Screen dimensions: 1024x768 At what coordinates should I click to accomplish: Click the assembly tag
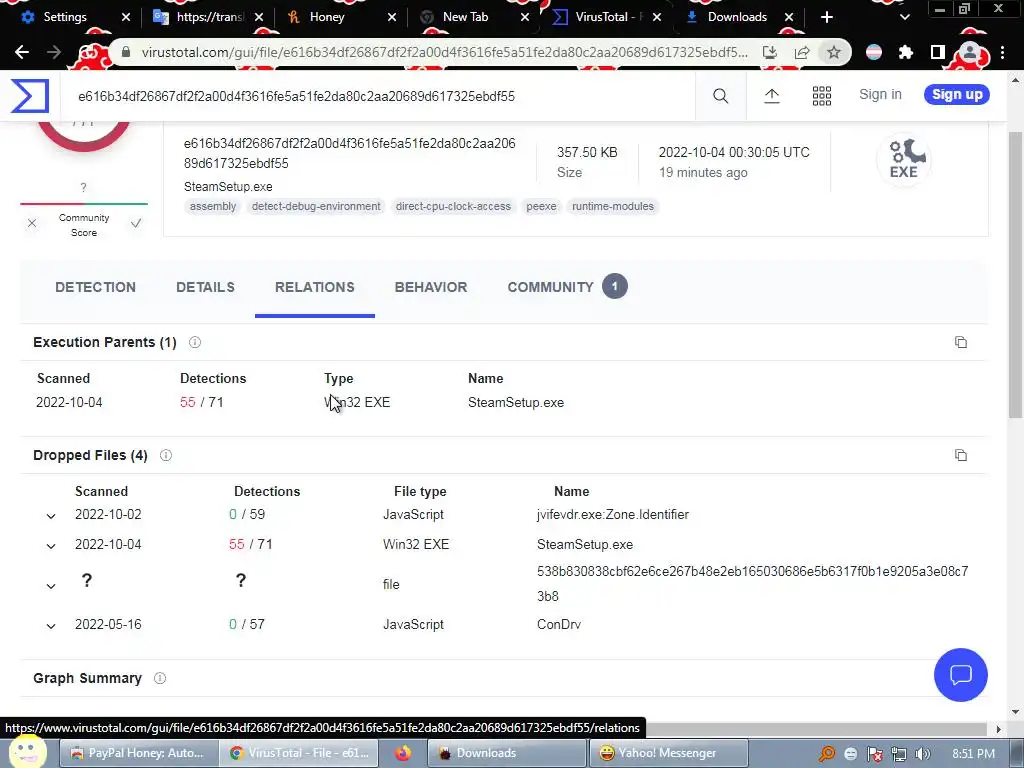point(213,206)
